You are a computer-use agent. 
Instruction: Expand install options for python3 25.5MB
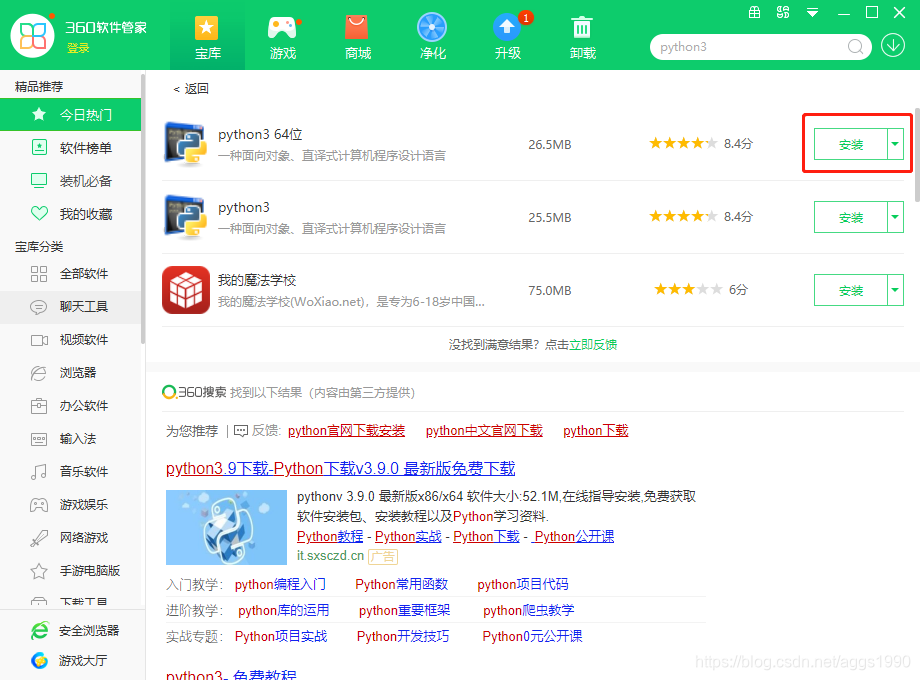click(895, 217)
